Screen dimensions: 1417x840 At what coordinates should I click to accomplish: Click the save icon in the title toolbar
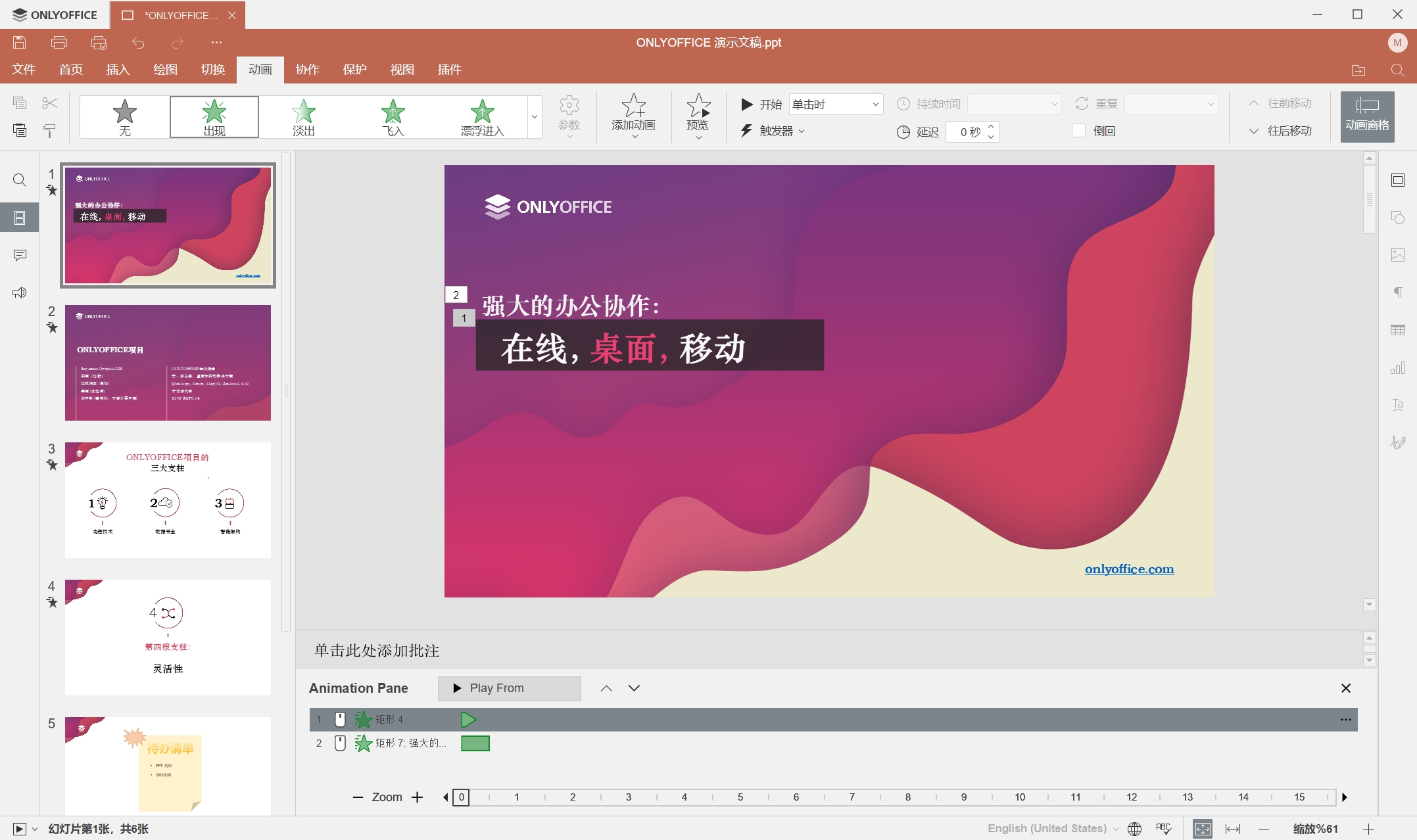[x=20, y=43]
